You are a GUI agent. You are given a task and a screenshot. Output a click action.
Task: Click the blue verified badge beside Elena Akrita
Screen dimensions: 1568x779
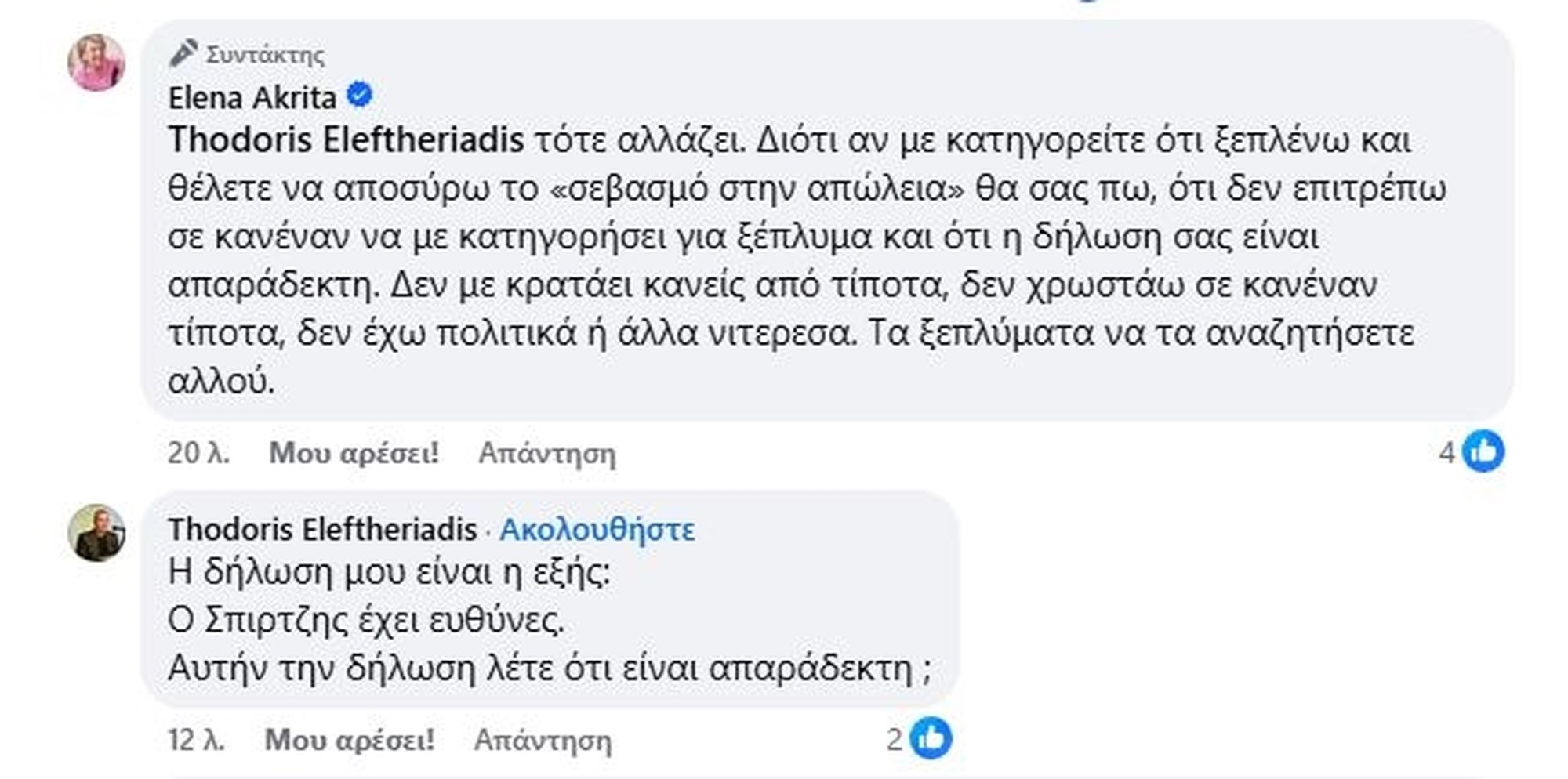pos(360,96)
